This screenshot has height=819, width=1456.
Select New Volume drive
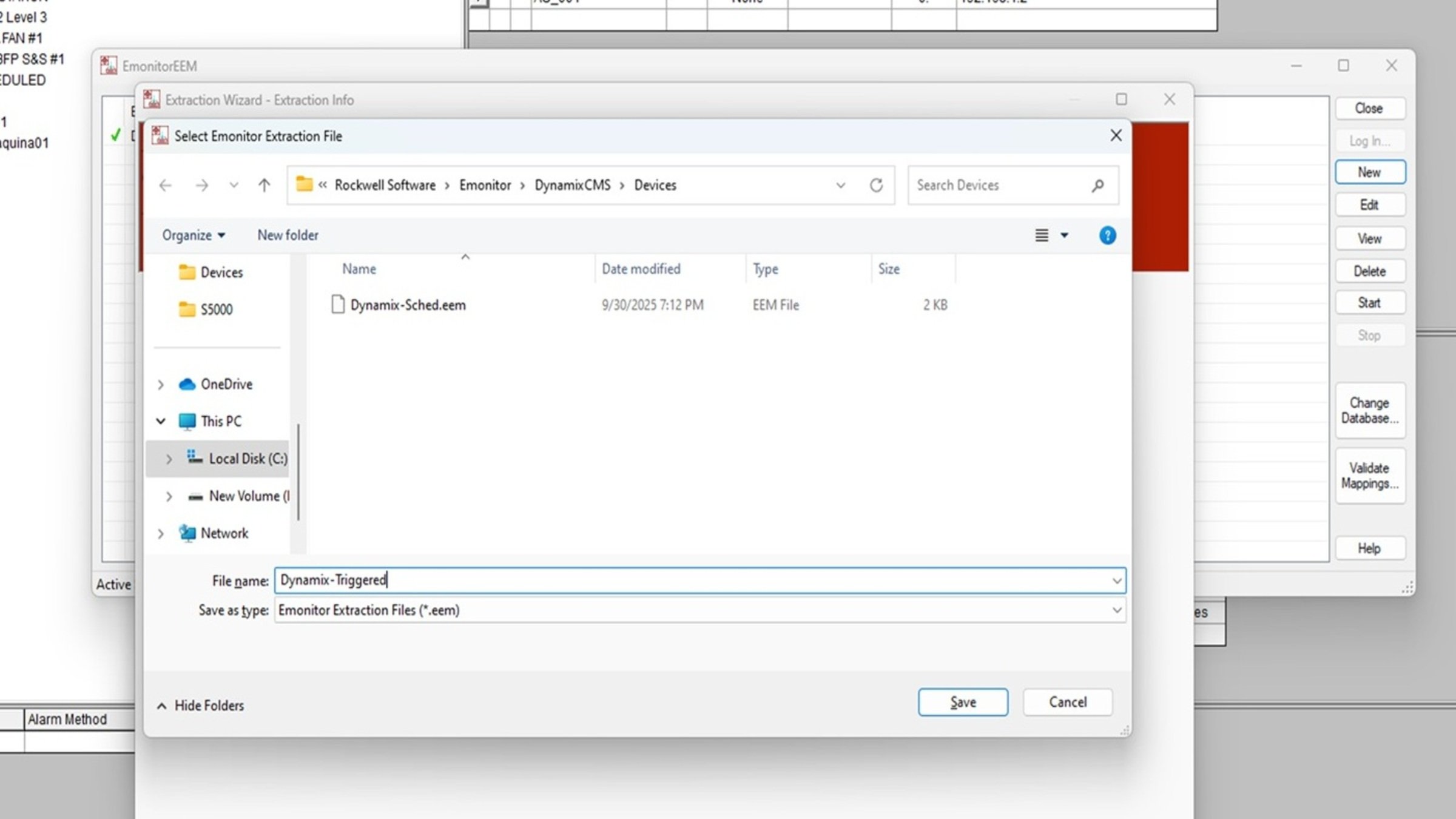tap(249, 496)
